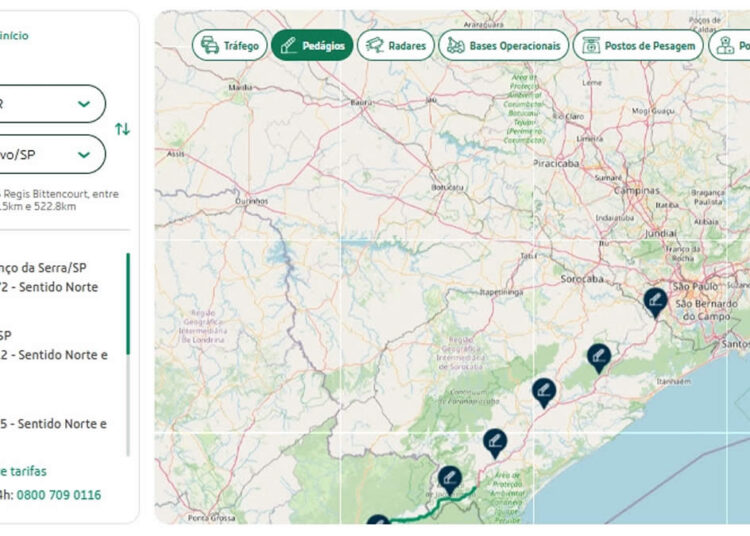Image resolution: width=750 pixels, height=536 pixels.
Task: Click the toll marker near São Paulo
Action: (x=655, y=300)
